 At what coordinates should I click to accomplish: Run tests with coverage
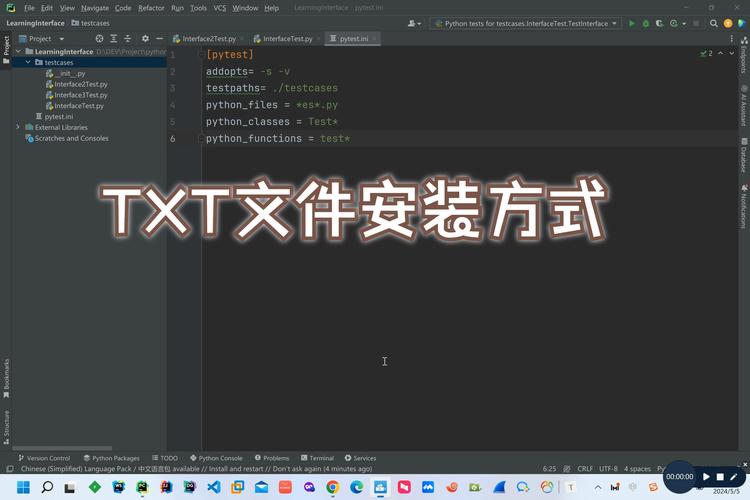[x=659, y=23]
